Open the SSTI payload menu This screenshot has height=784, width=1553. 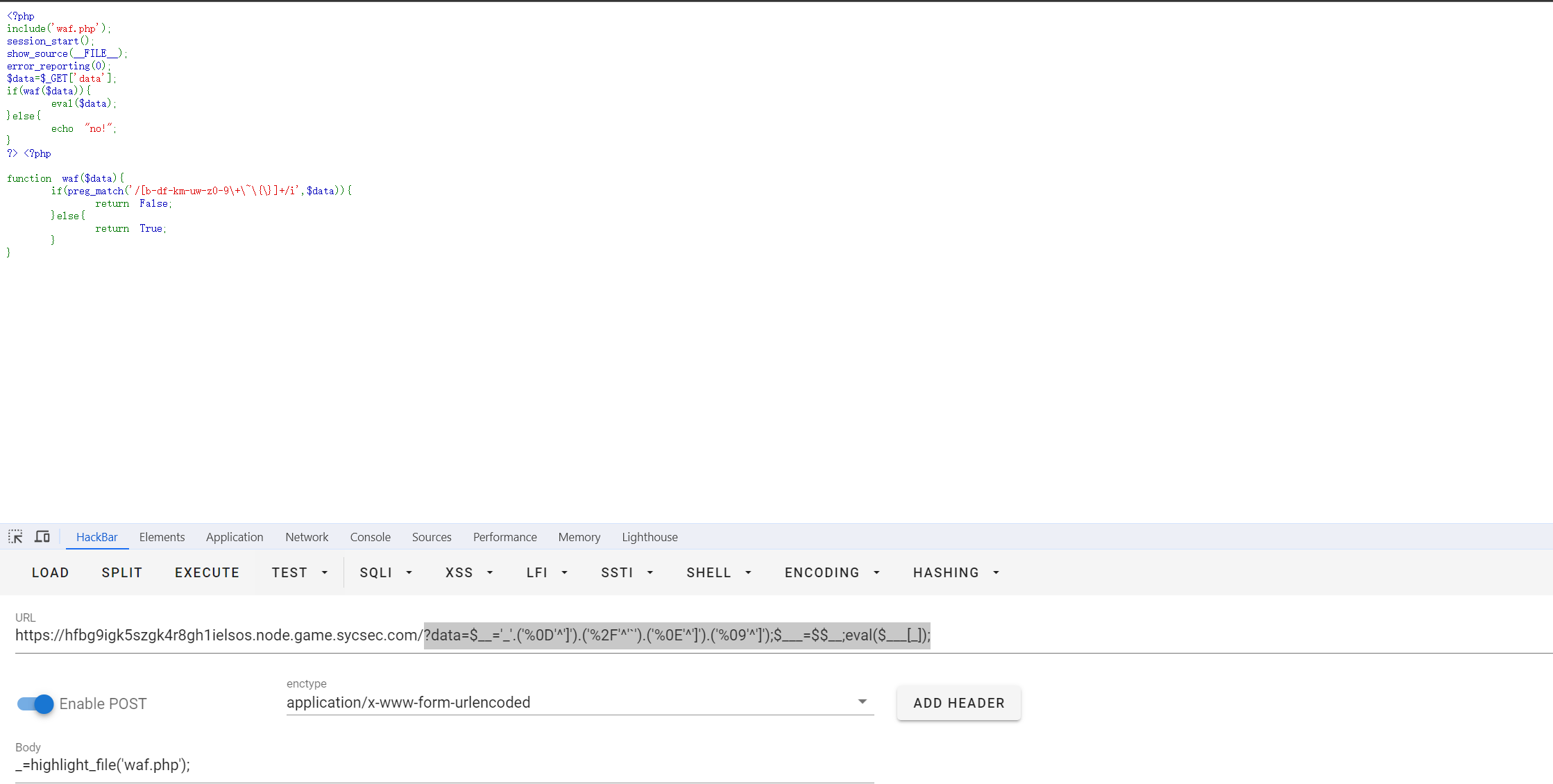click(627, 572)
